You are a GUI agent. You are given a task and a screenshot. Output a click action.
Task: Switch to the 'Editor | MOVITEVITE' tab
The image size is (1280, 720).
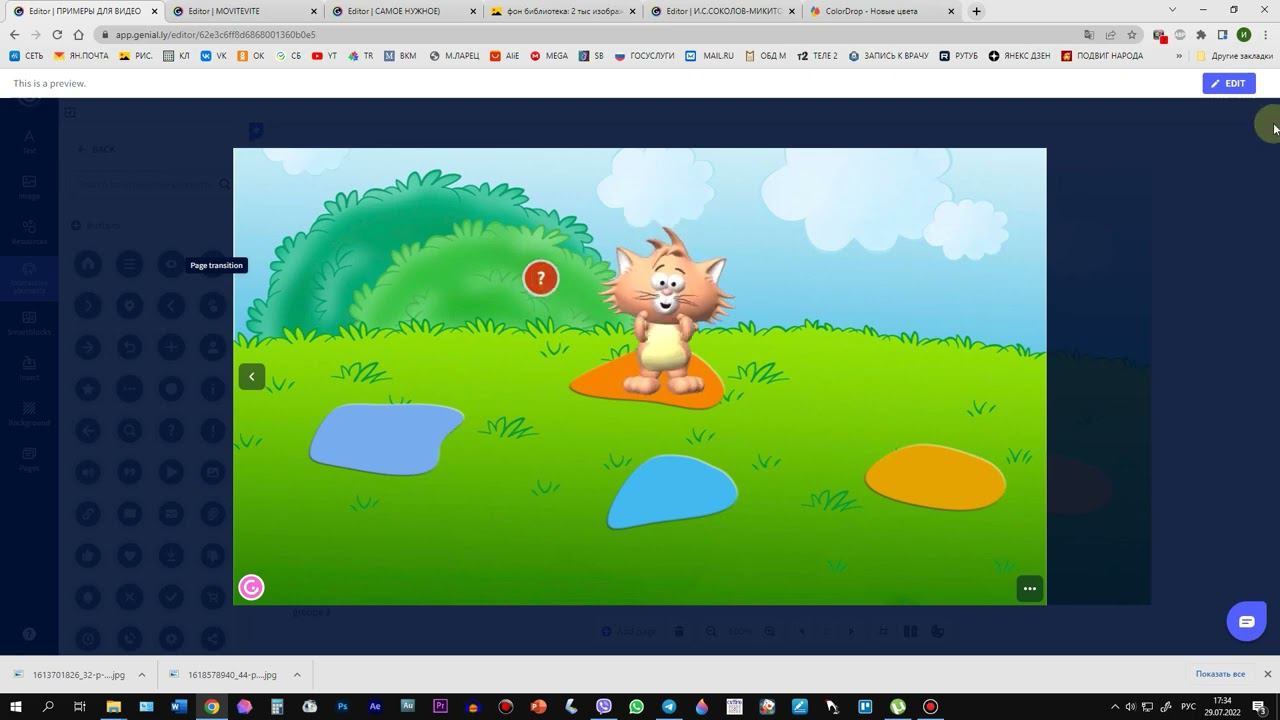(x=244, y=11)
